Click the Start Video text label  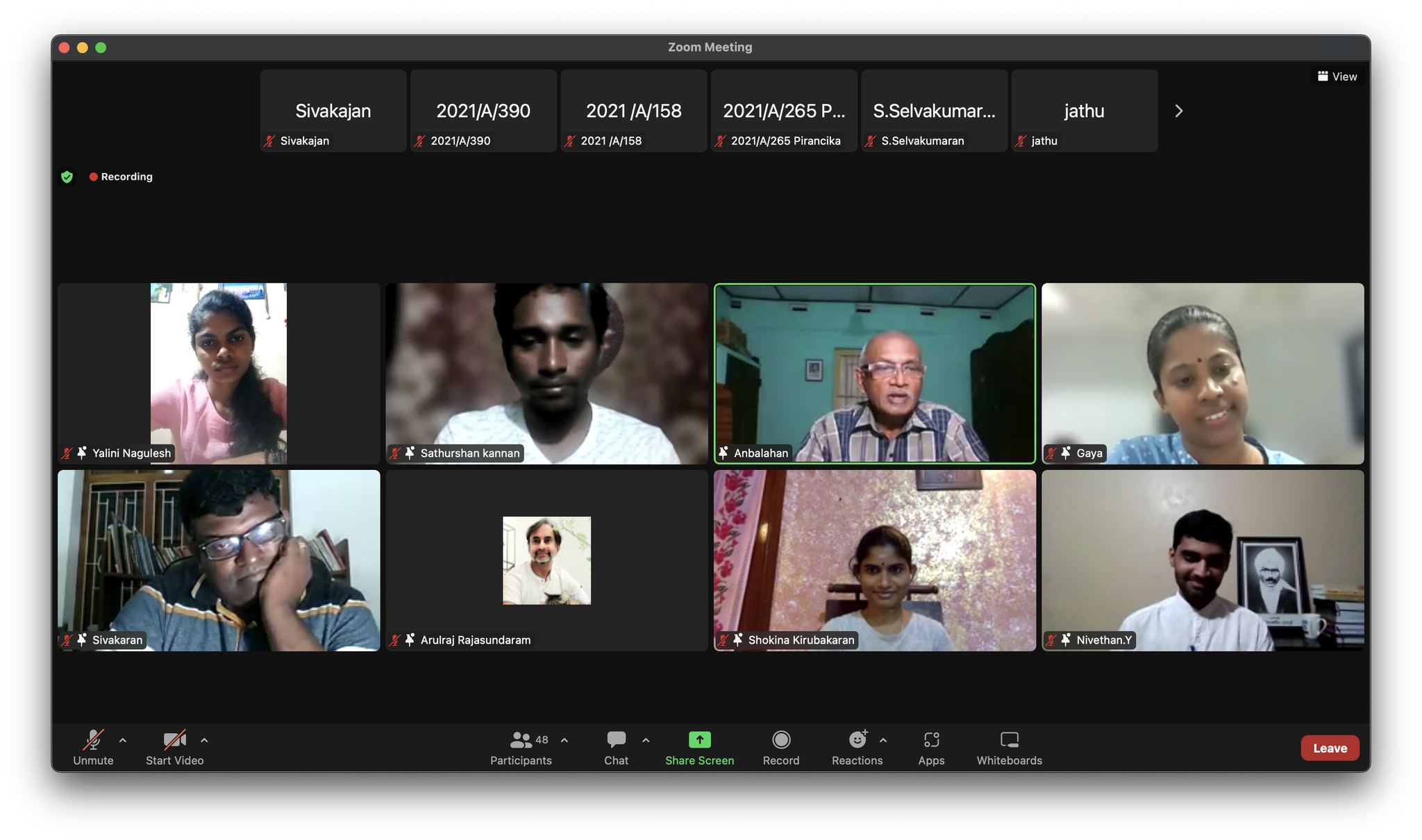(x=174, y=761)
